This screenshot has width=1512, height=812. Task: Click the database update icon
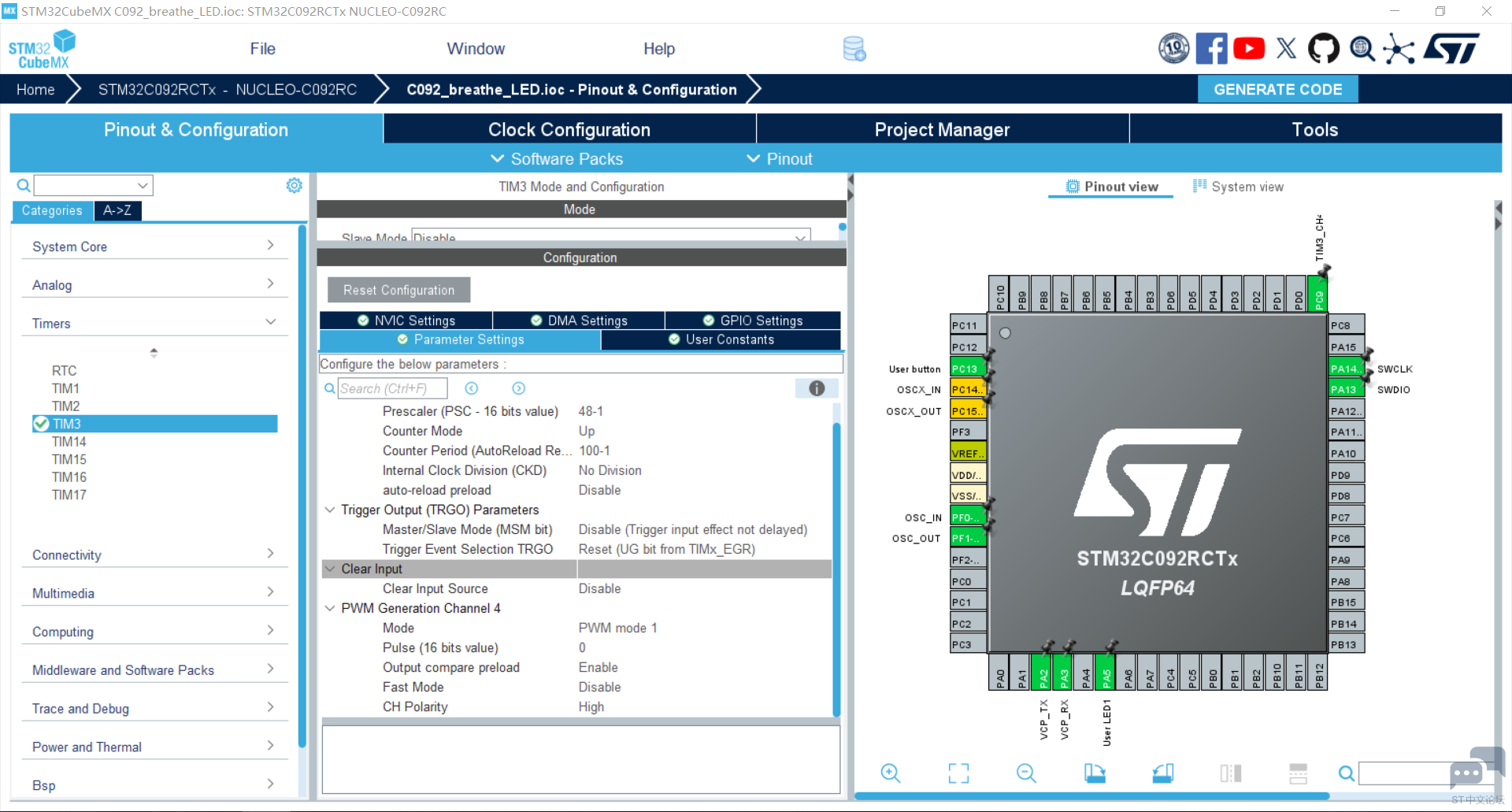854,49
